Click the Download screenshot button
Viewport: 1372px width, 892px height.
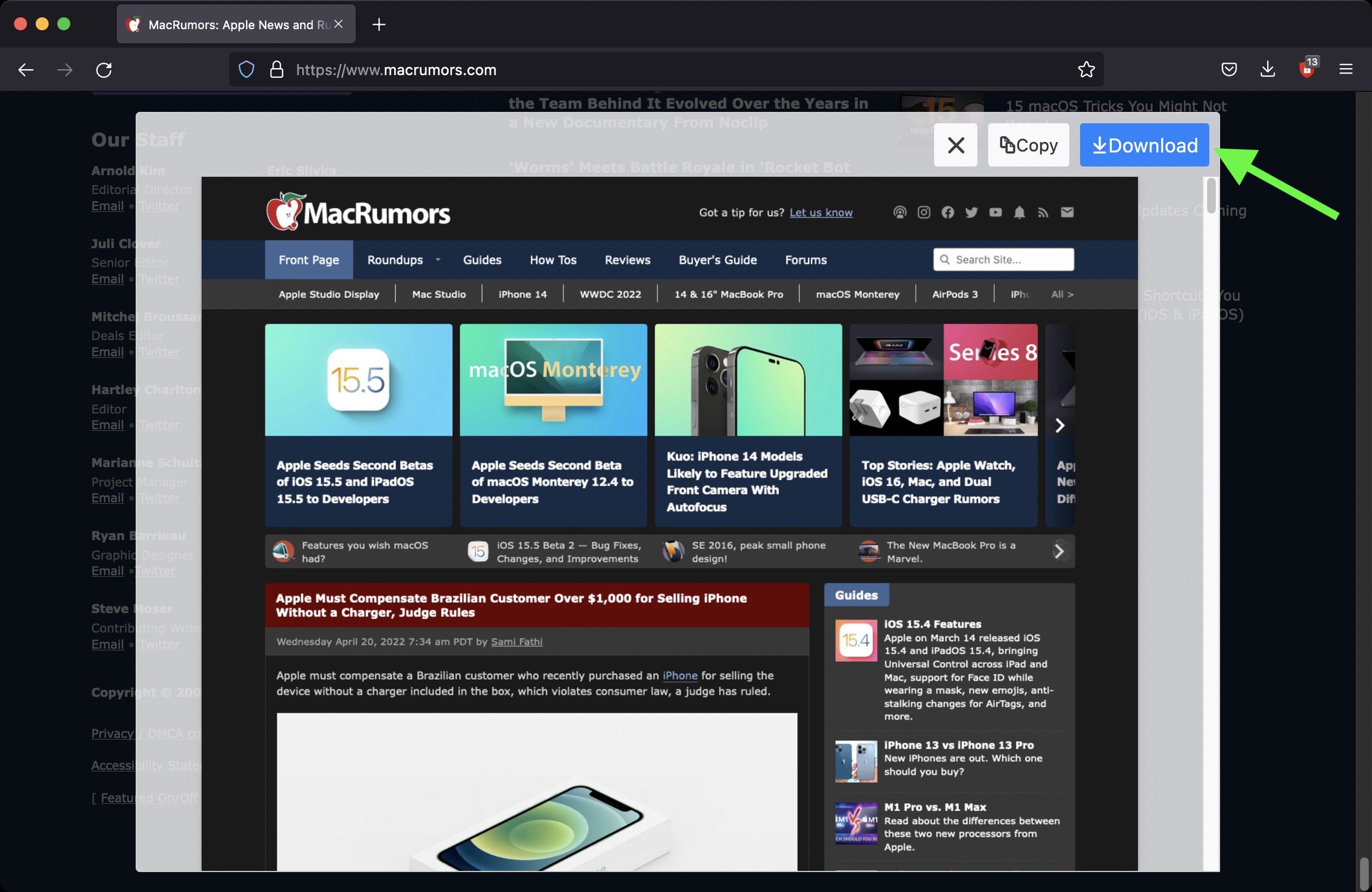click(x=1144, y=145)
